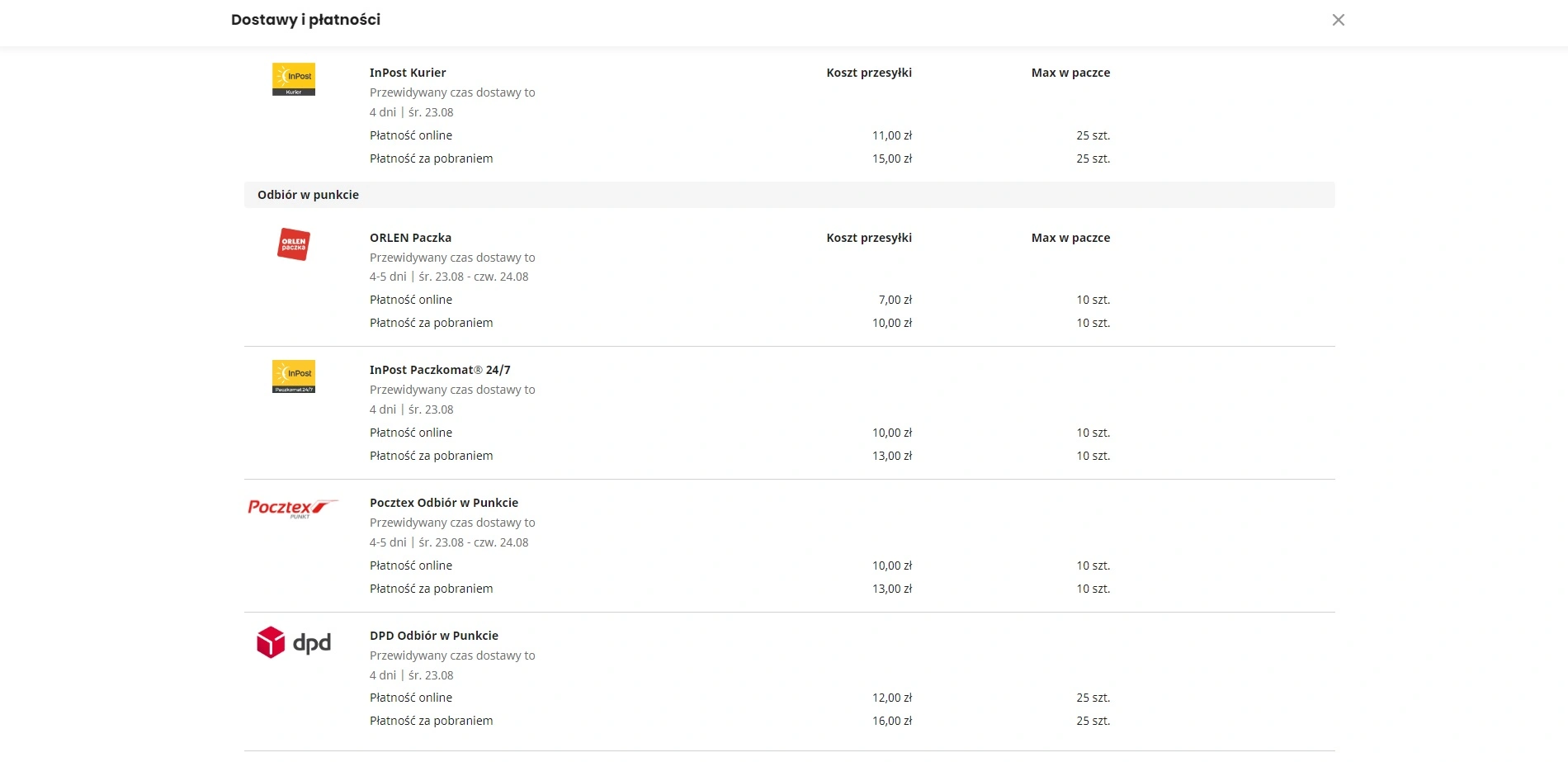1568x762 pixels.
Task: Click the DPD logo
Action: tap(294, 642)
